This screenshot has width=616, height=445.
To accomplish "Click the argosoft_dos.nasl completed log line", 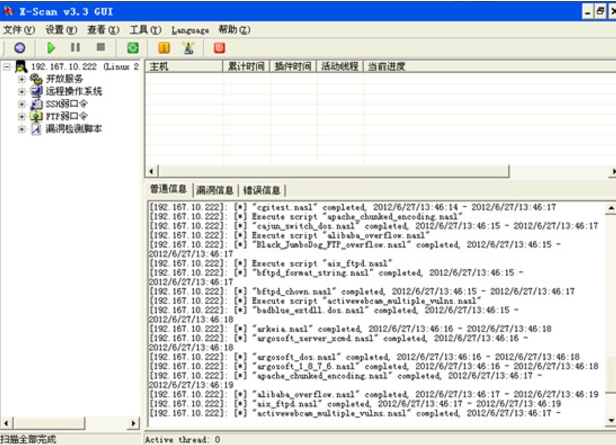I will tap(365, 357).
